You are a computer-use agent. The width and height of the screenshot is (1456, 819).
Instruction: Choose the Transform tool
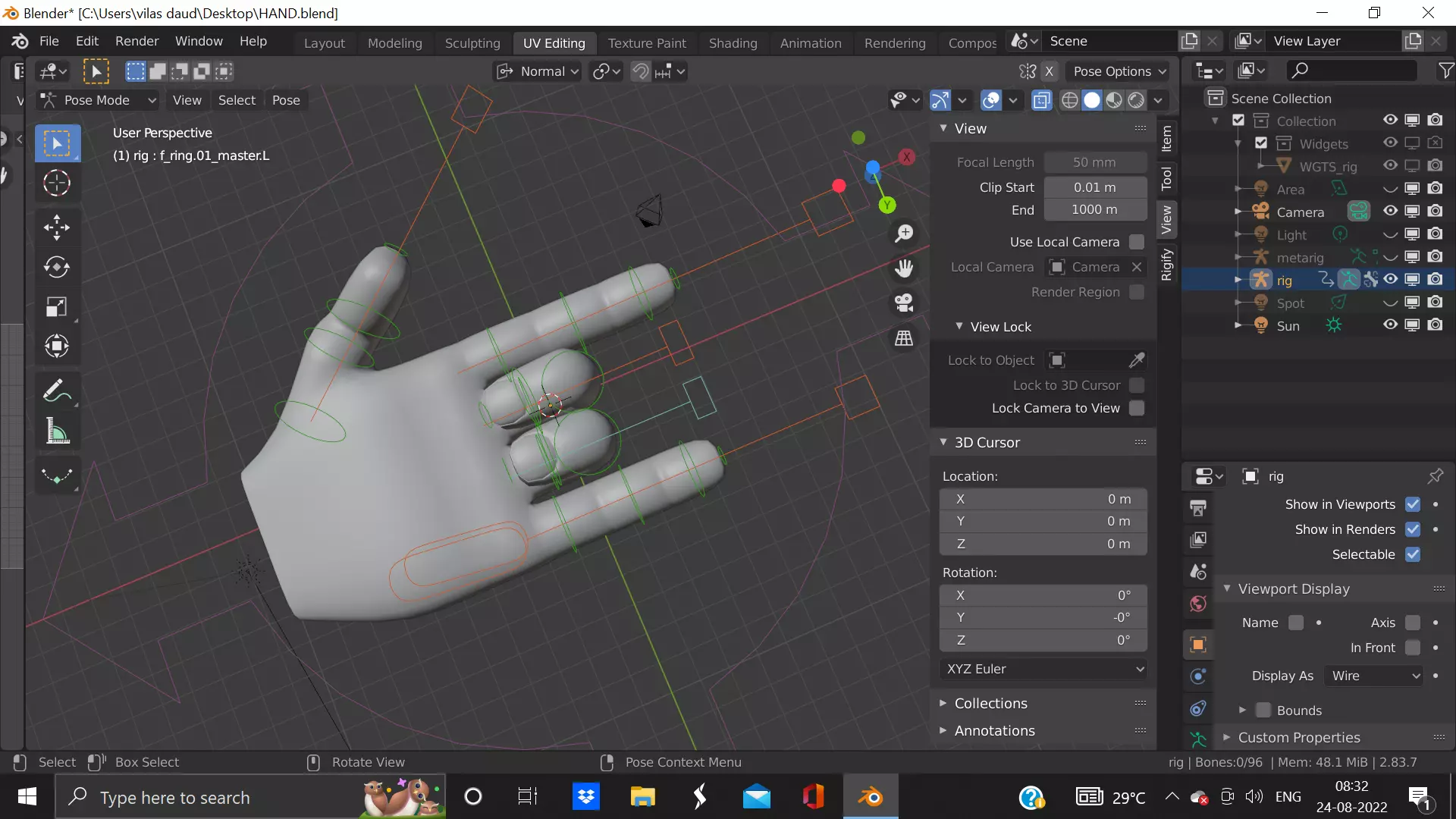(57, 346)
